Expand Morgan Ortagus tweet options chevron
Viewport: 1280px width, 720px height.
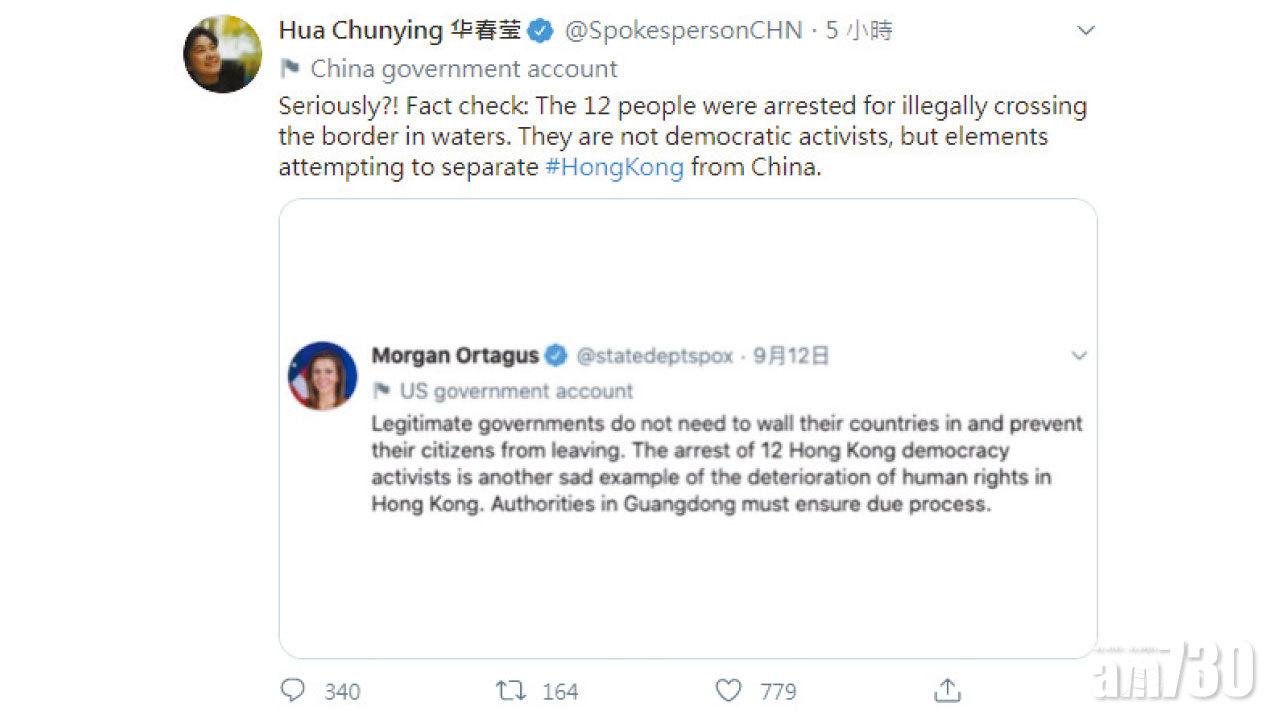click(1079, 356)
